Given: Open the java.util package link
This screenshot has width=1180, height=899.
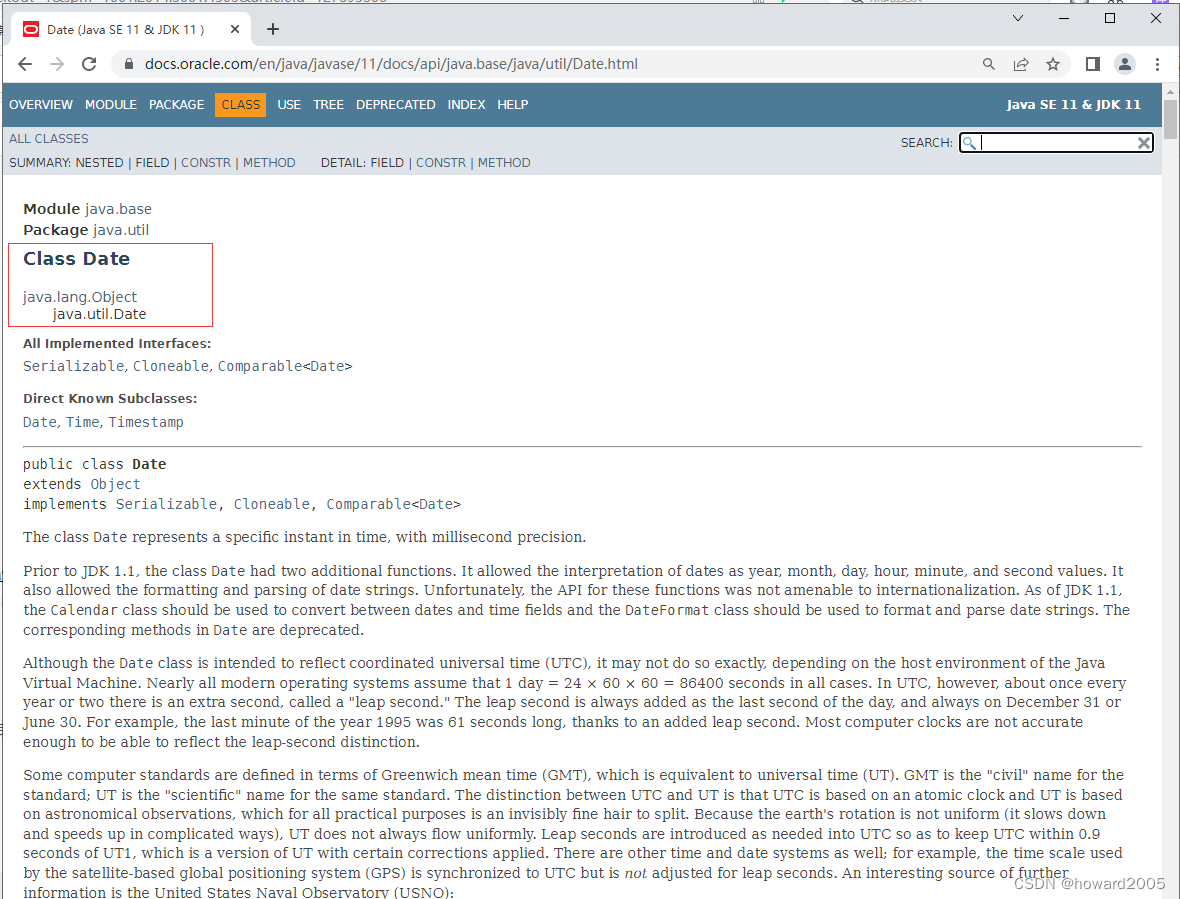Looking at the screenshot, I should (x=121, y=230).
